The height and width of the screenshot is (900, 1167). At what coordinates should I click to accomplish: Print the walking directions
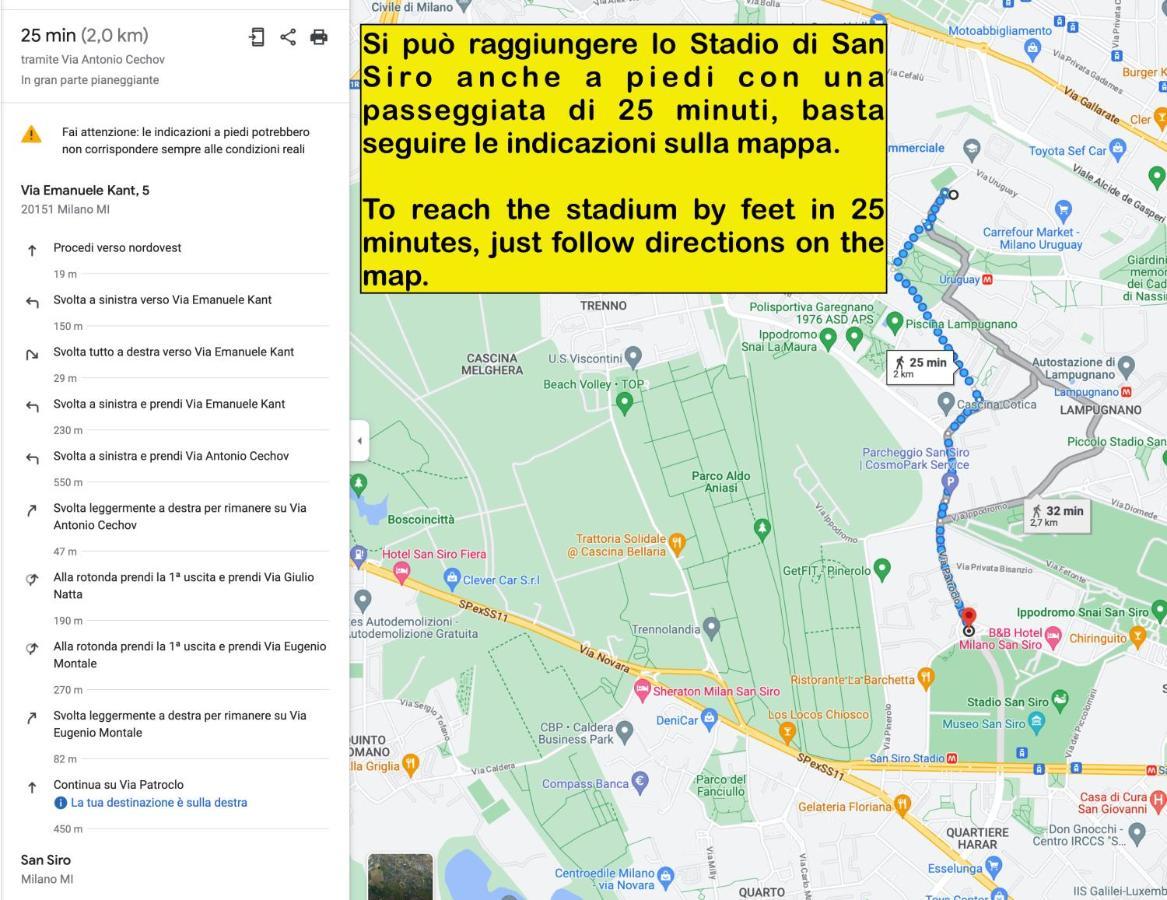319,37
